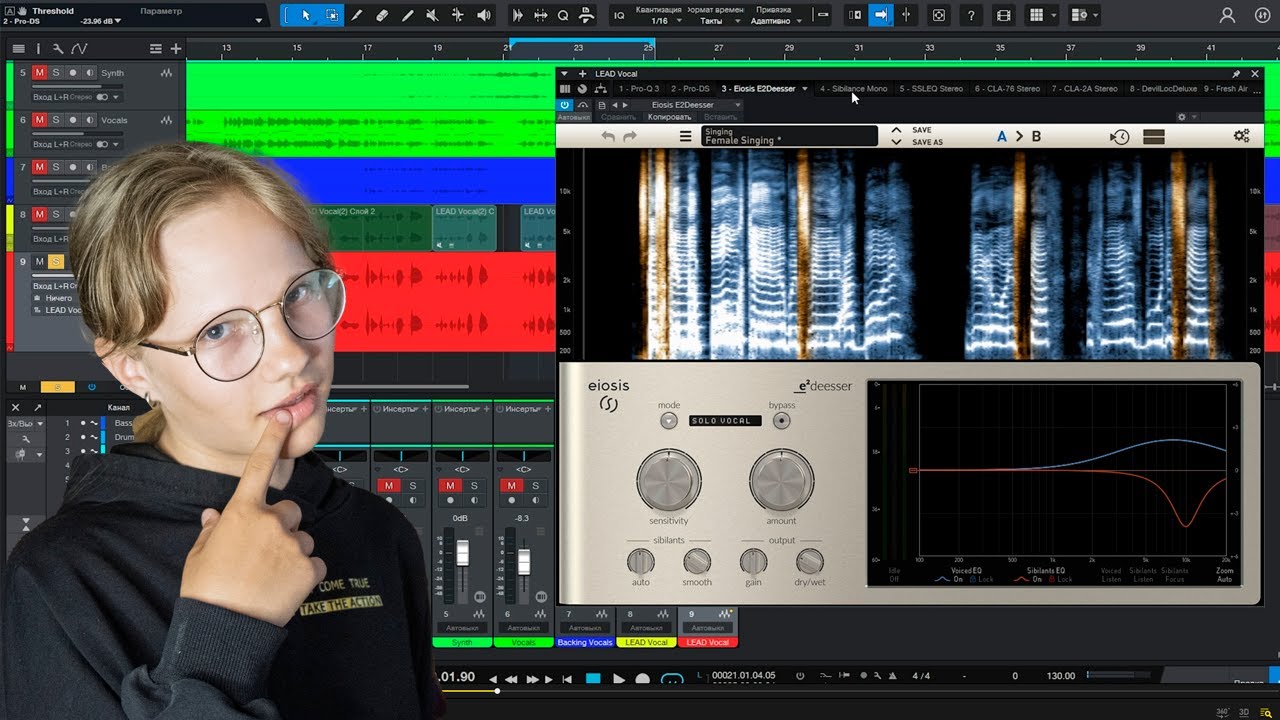Click the E2Deesser sensitivity knob
The width and height of the screenshot is (1280, 720).
669,481
